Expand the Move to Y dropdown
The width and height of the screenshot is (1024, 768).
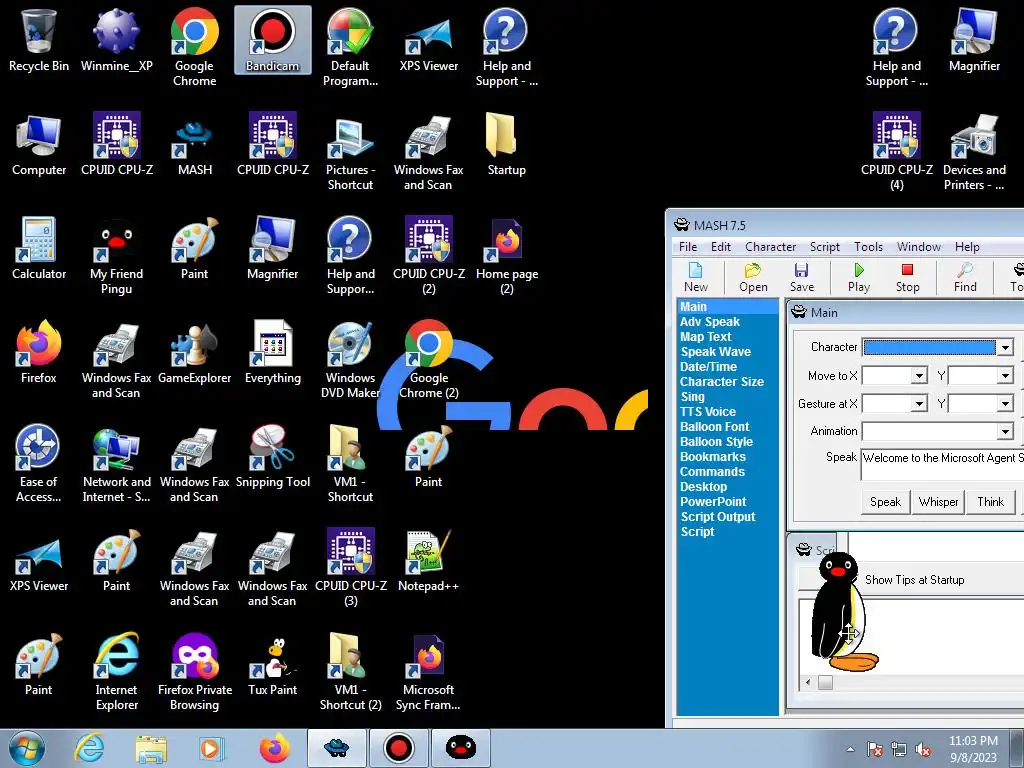[1005, 376]
